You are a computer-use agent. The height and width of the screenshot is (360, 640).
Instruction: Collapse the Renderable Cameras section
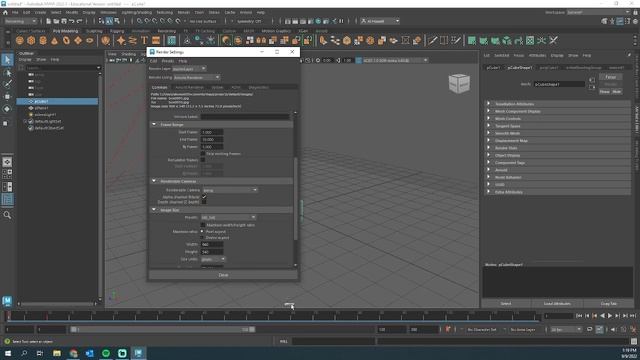coord(154,181)
